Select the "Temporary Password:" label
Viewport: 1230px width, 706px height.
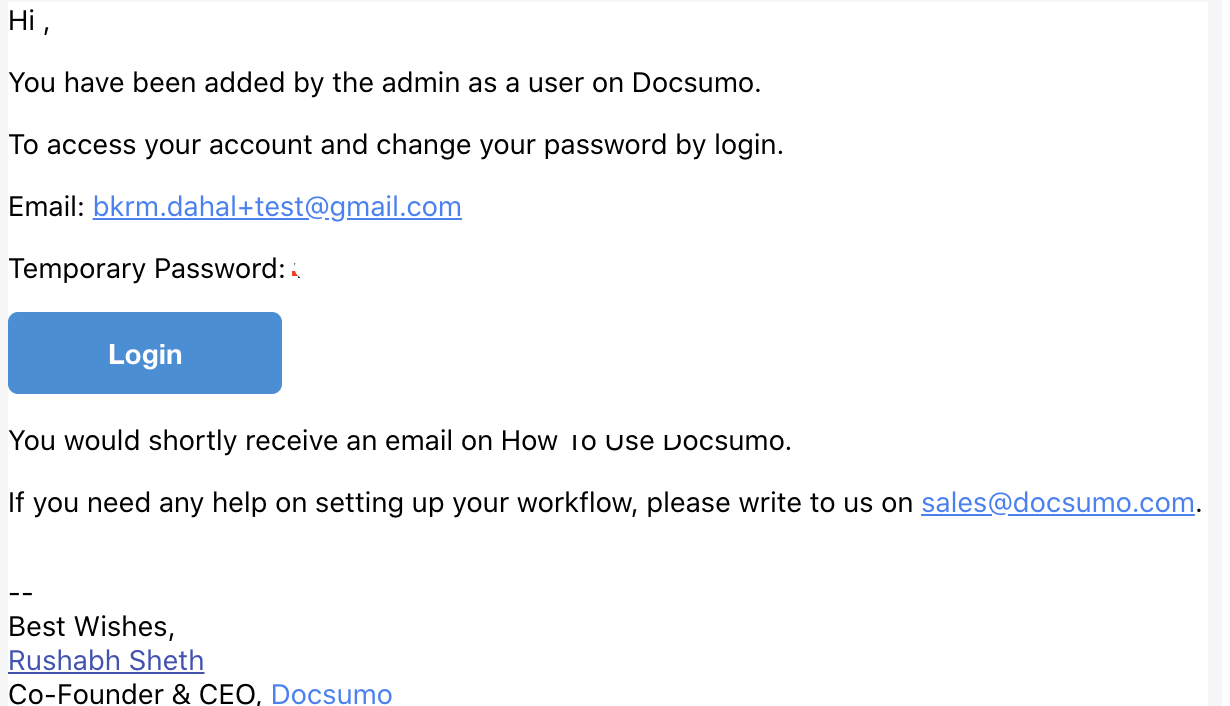[x=148, y=269]
